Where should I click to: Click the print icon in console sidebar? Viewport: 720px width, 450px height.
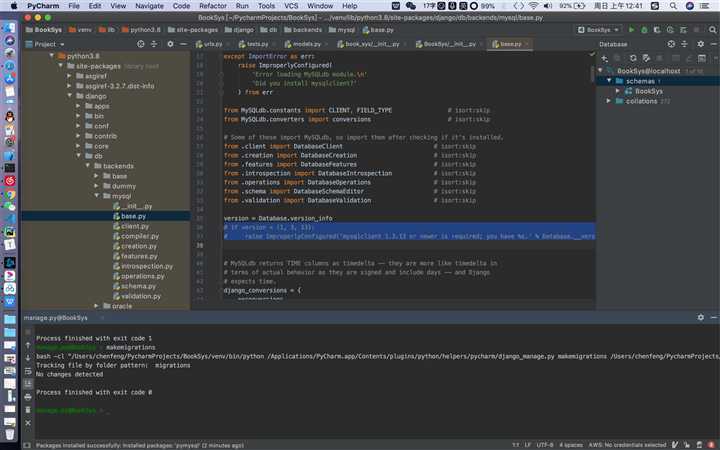(28, 396)
